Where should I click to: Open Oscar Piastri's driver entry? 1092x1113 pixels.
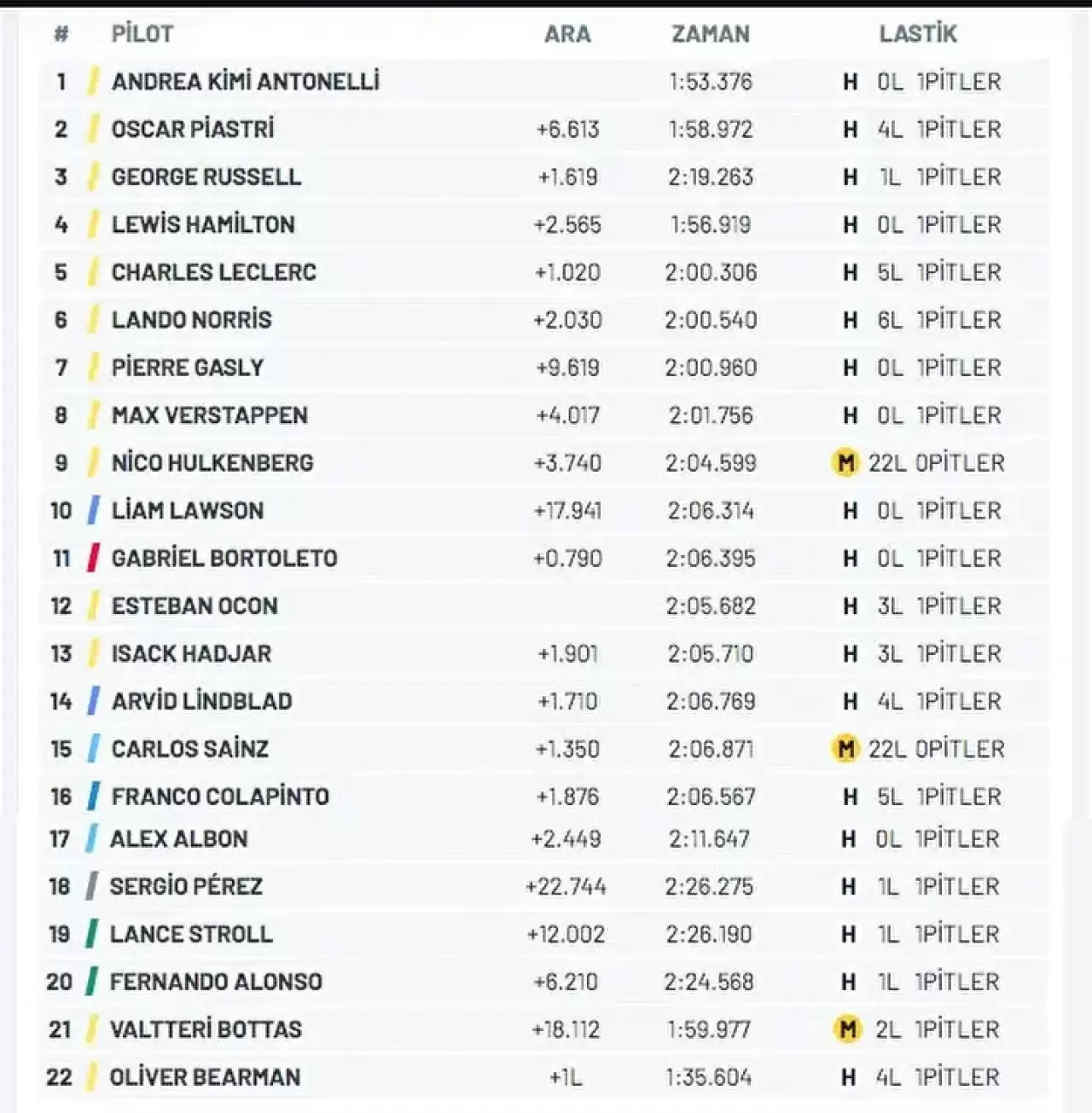(x=193, y=130)
